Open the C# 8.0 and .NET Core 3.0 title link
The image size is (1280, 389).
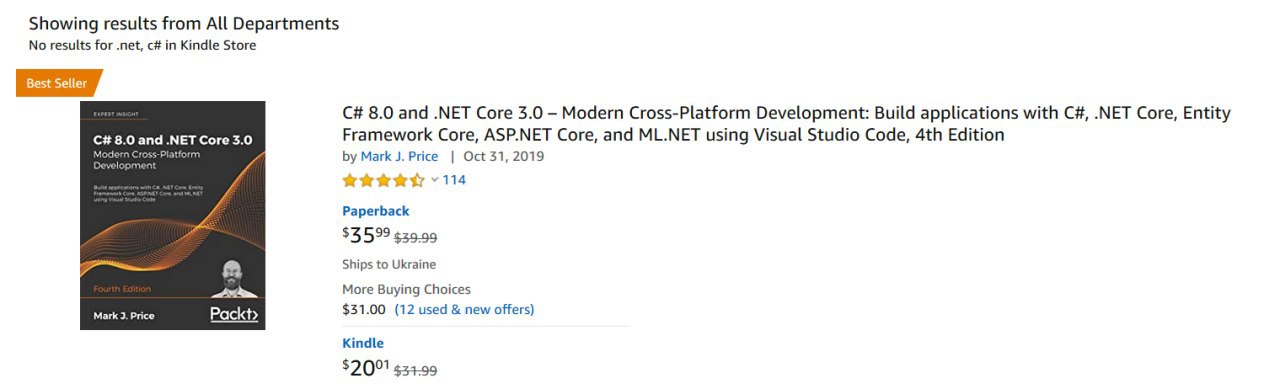click(786, 124)
